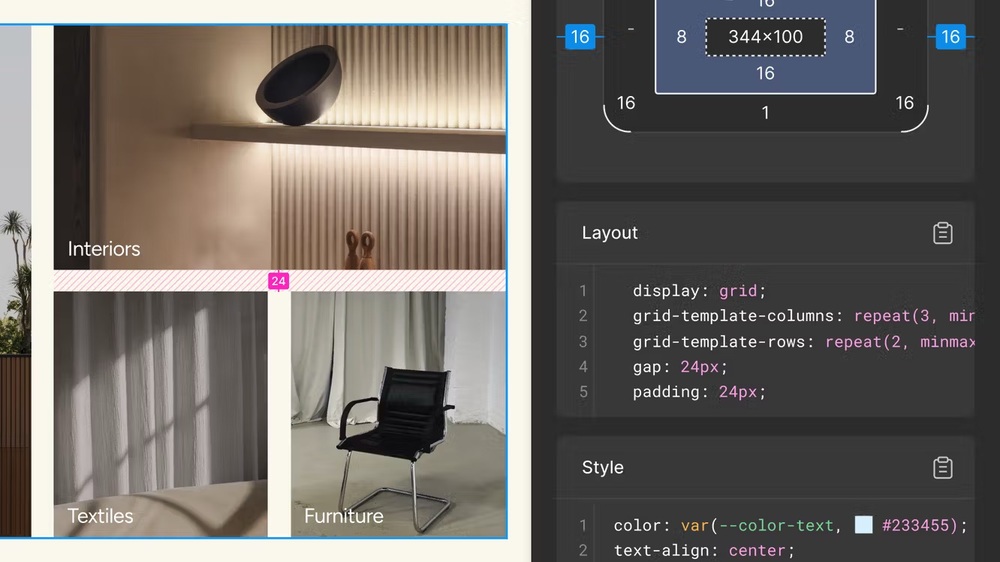Select the Interiors image card

279,147
